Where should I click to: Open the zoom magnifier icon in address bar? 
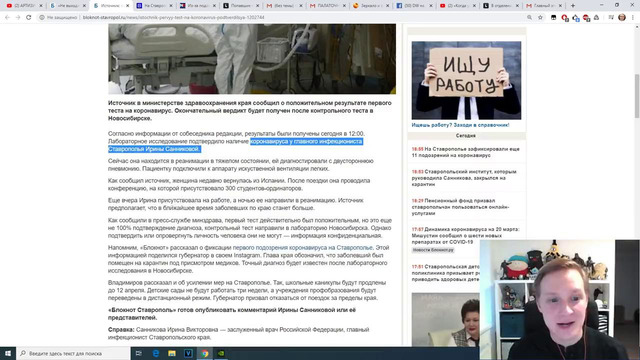529,18
